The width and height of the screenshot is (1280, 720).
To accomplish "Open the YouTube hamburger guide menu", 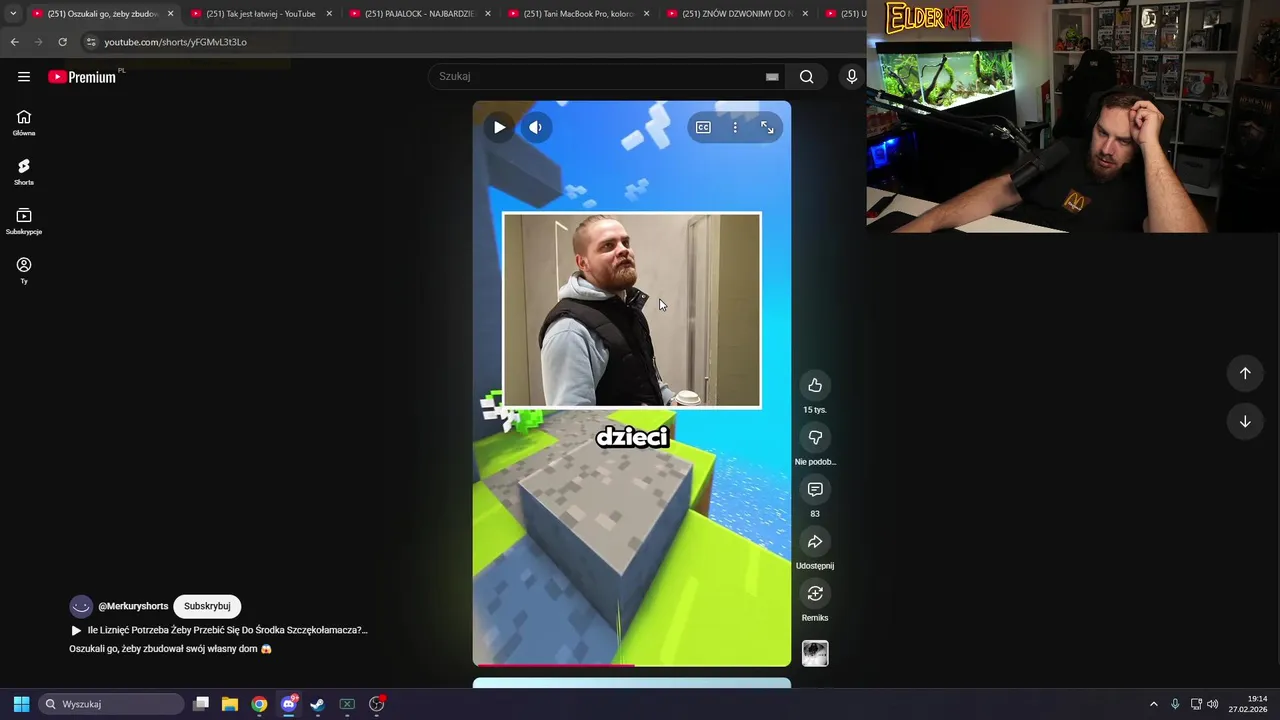I will 24,77.
